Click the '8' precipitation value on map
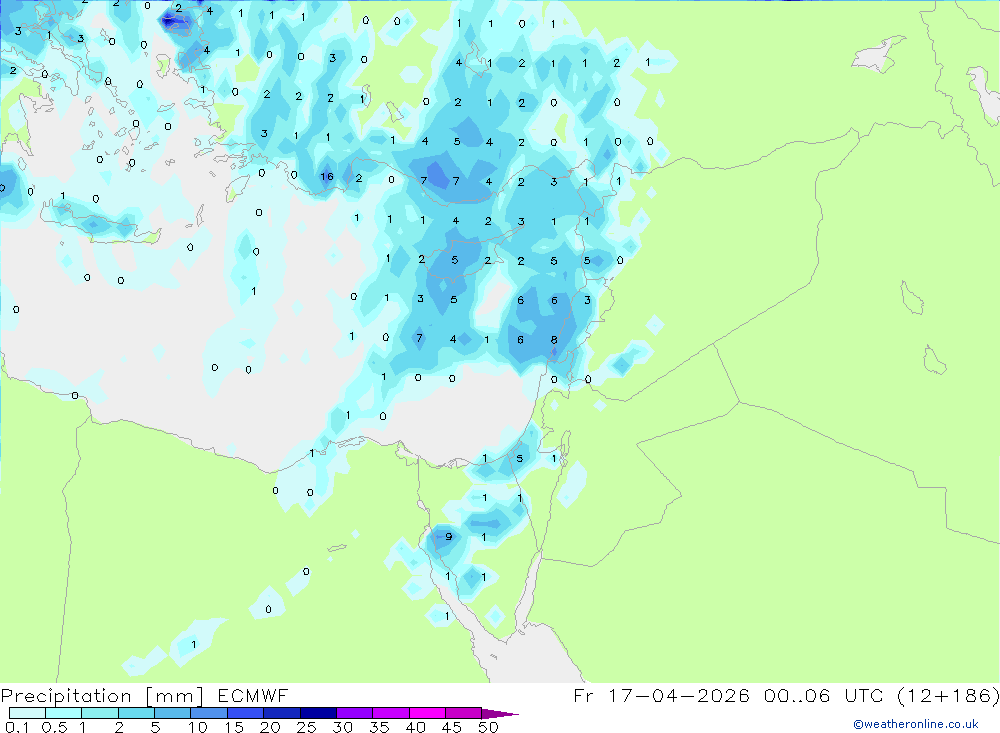The width and height of the screenshot is (1000, 733). pos(554,340)
